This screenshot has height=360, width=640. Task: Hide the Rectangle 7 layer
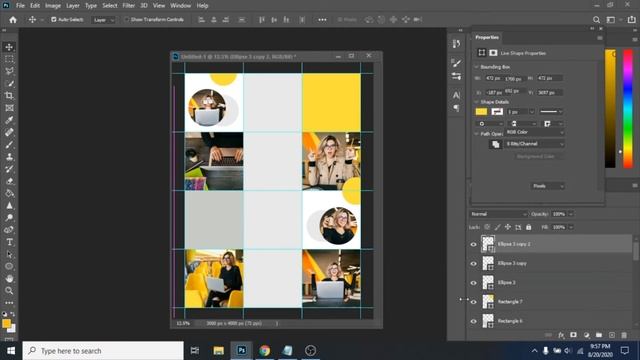(473, 302)
